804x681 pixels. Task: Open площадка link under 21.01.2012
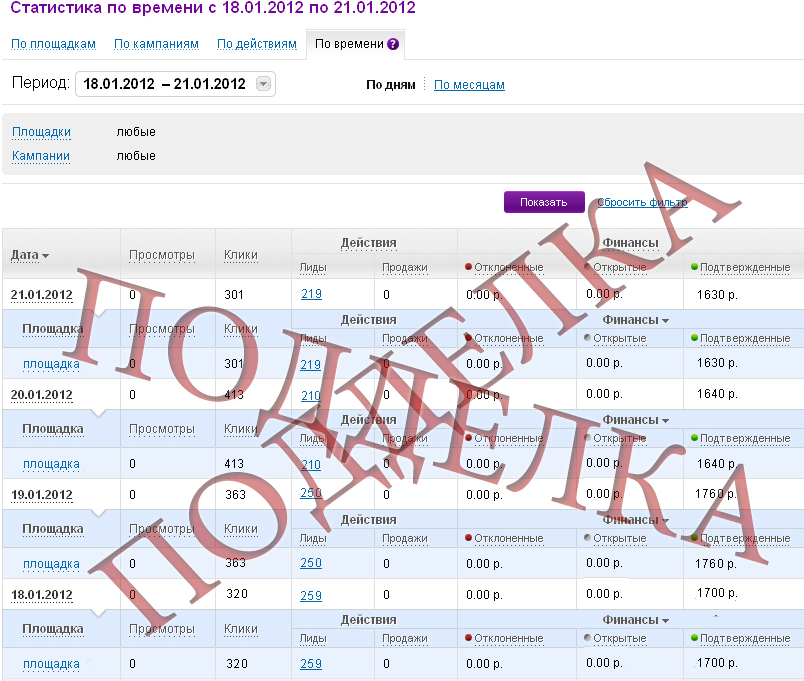pyautogui.click(x=51, y=364)
